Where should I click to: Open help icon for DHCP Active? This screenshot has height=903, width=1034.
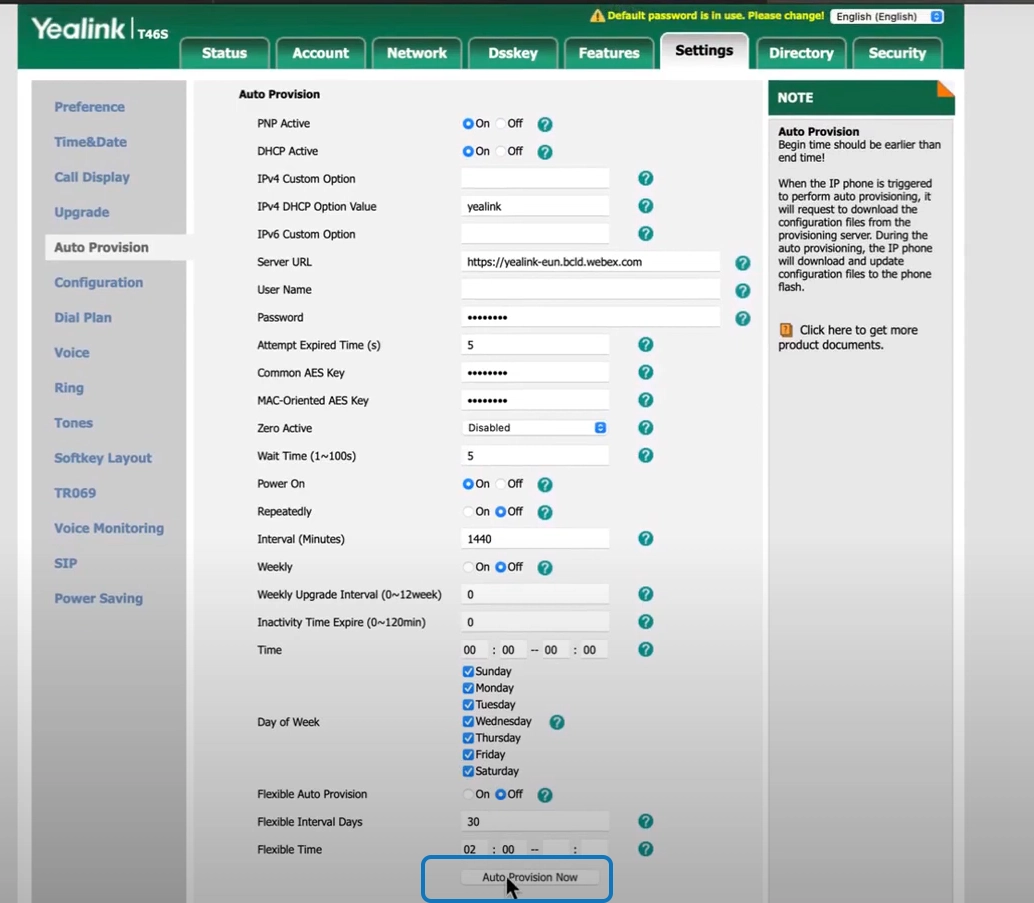coord(545,152)
